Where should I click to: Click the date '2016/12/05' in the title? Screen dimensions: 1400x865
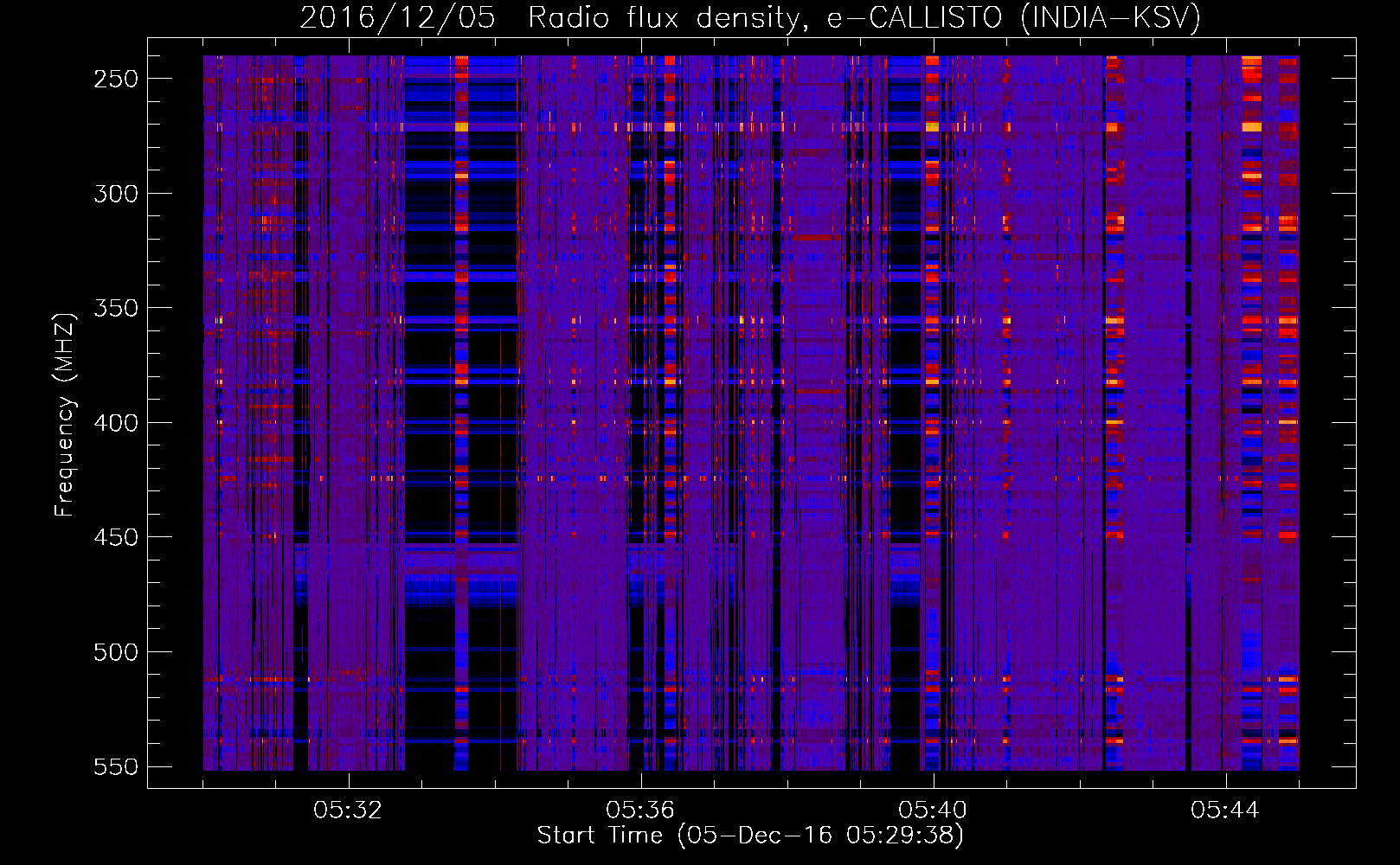point(398,18)
